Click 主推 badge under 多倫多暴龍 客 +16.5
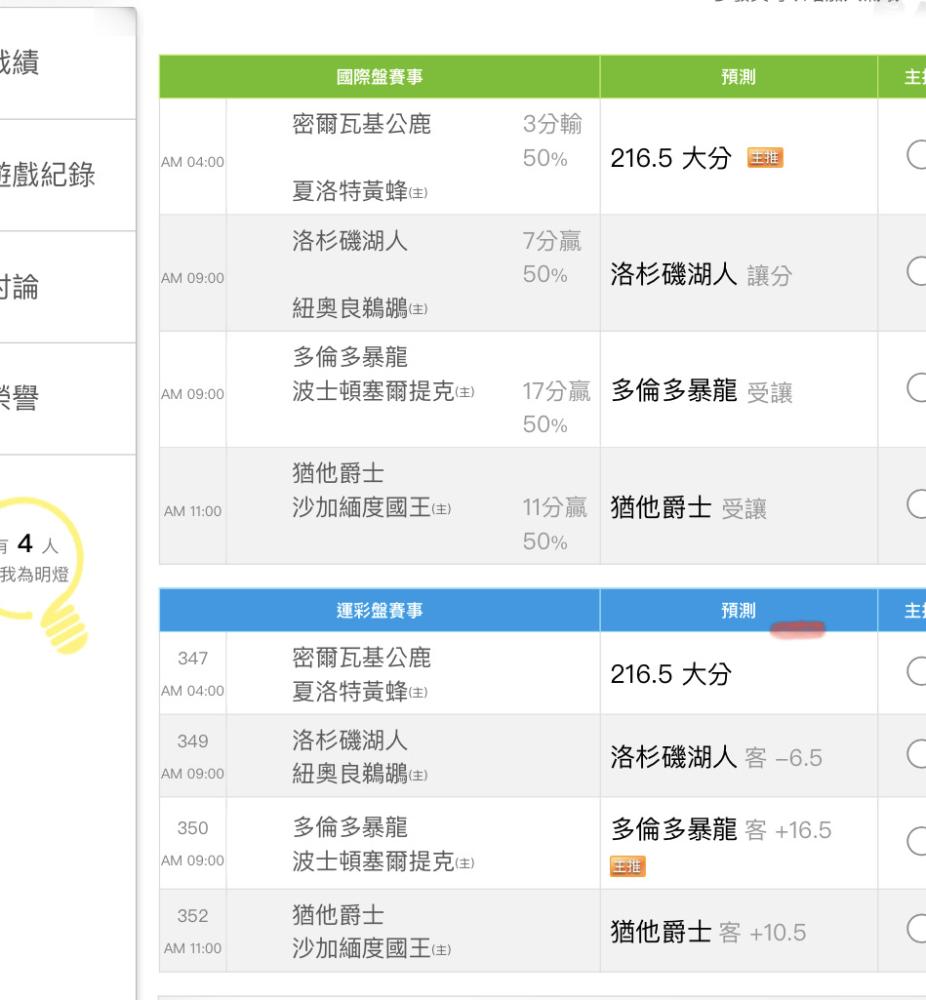This screenshot has width=926, height=1000. (628, 866)
